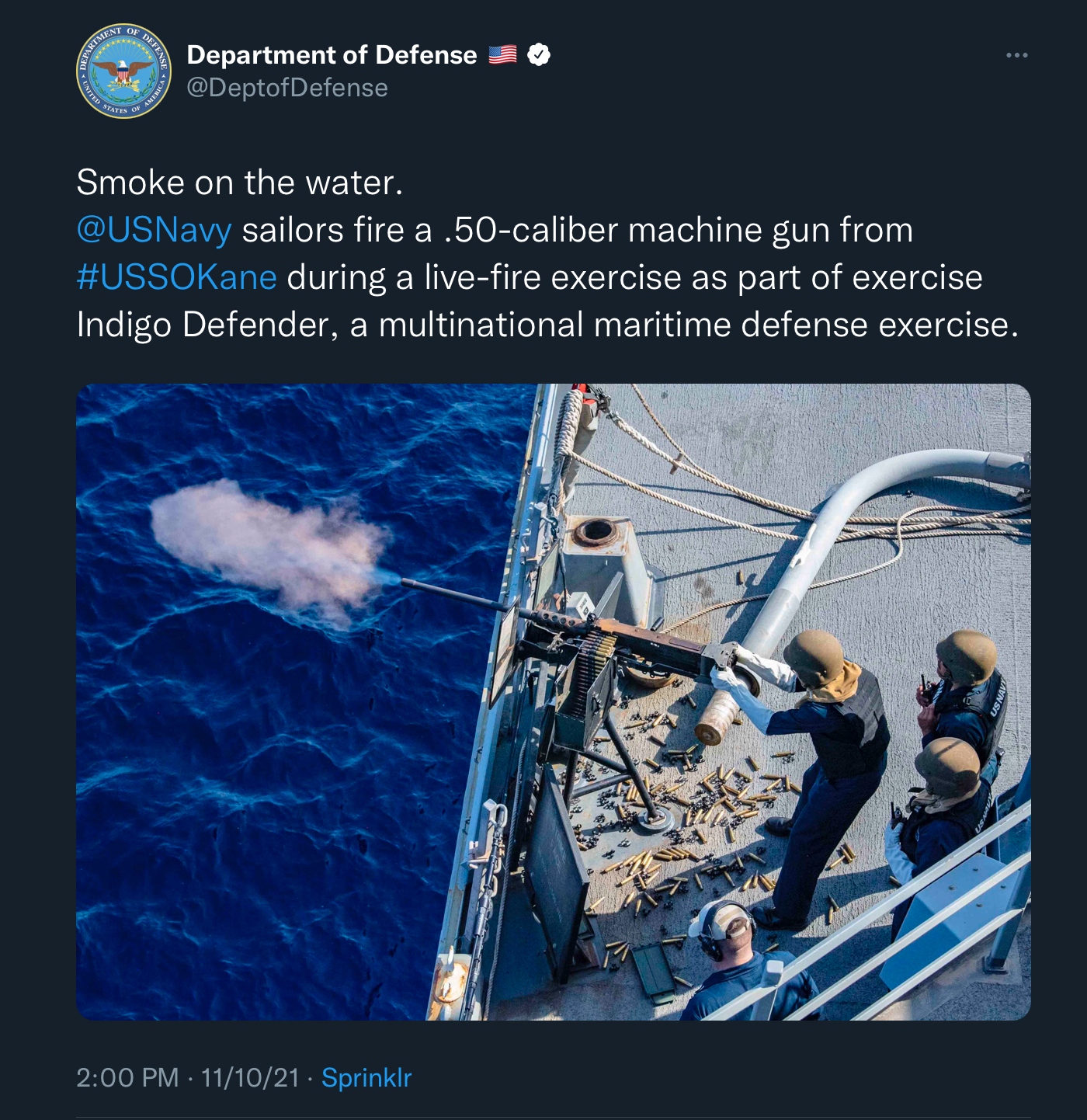The image size is (1087, 1120).
Task: Open the Sprinklr source link
Action: click(366, 1077)
